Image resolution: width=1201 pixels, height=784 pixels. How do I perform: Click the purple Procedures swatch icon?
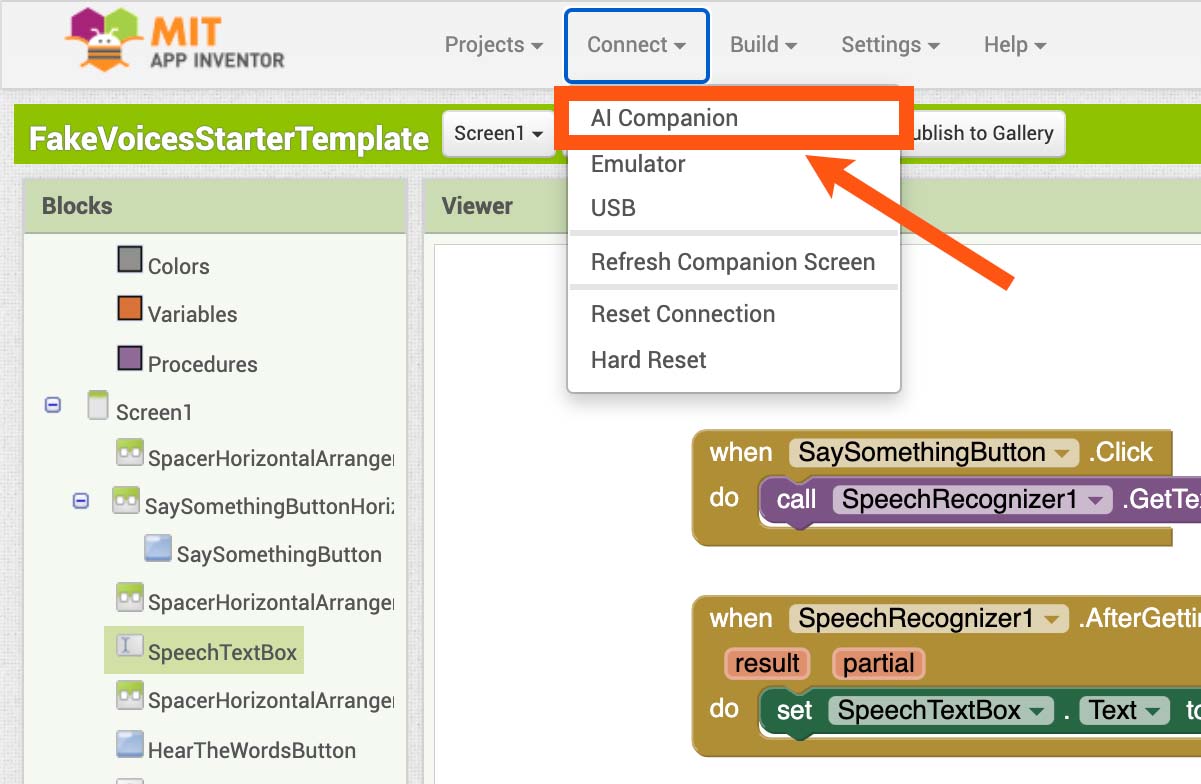click(130, 358)
